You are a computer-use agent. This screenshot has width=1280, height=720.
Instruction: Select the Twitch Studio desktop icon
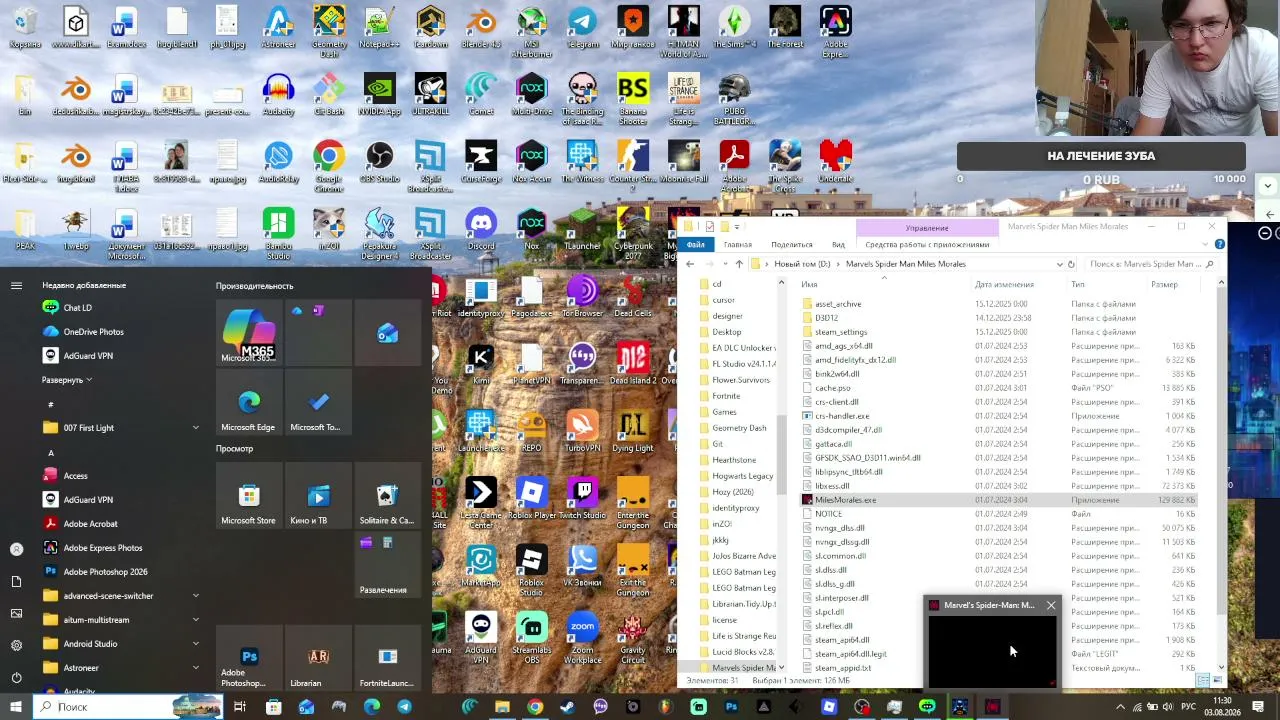pos(582,498)
